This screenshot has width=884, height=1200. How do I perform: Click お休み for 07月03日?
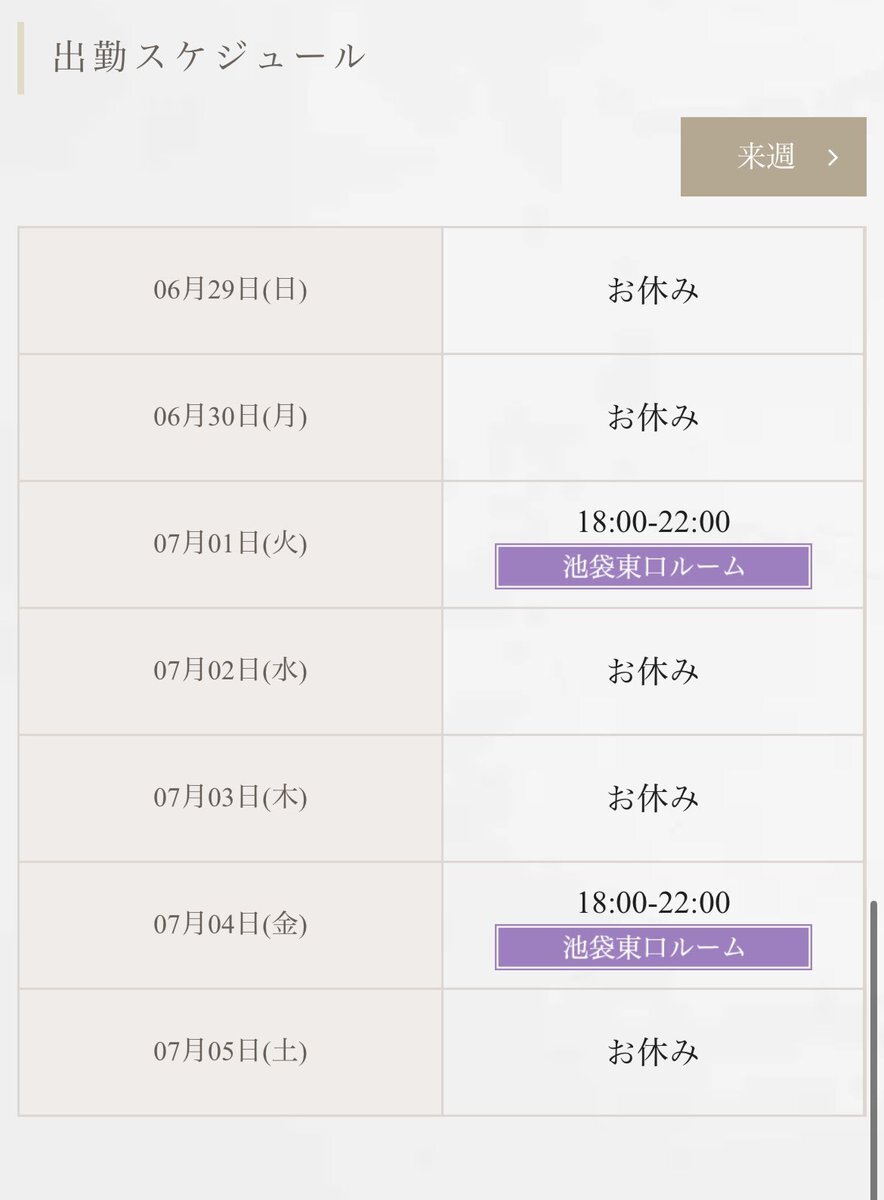point(653,798)
